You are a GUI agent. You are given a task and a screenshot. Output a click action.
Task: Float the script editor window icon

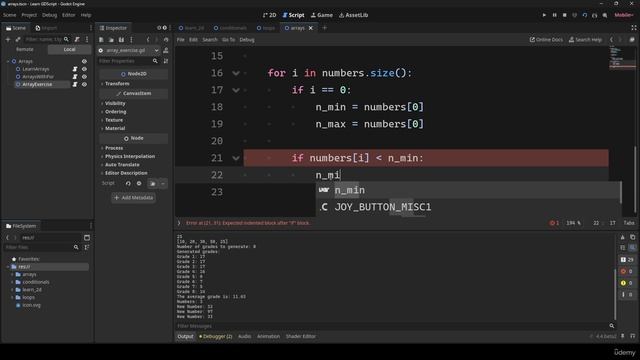(x=632, y=40)
